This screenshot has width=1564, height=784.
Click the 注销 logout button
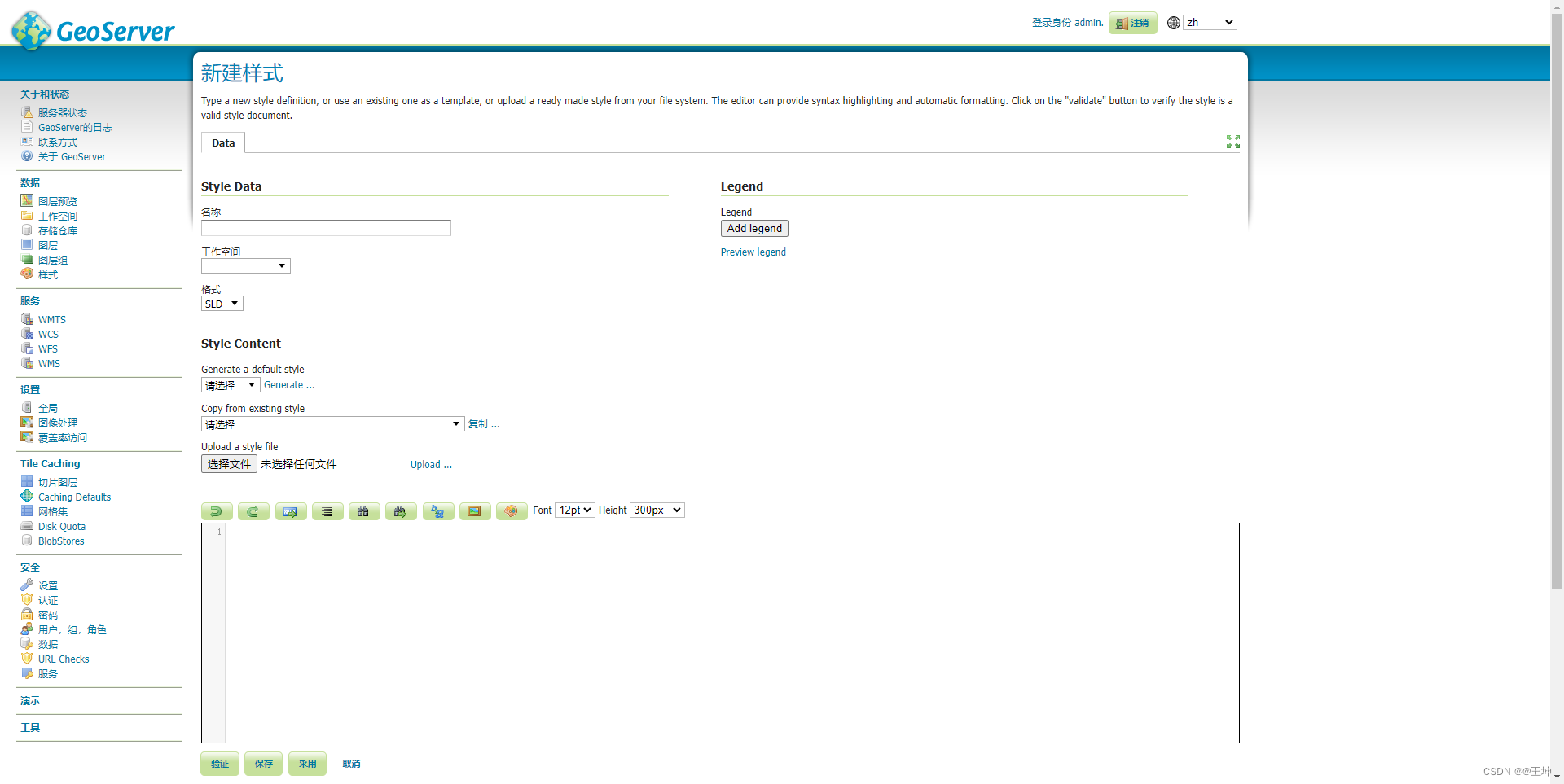click(x=1133, y=23)
